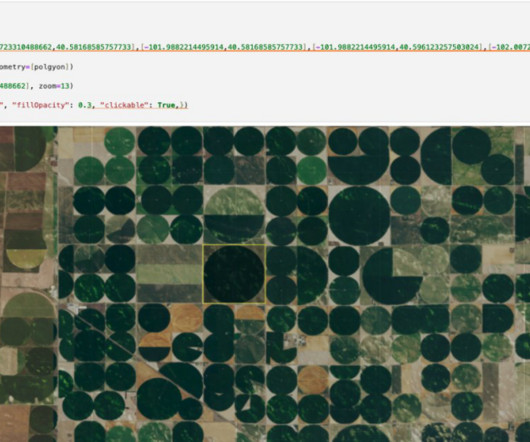Click the True value after clickable
Viewport: 530px width, 442px height.
tap(167, 105)
